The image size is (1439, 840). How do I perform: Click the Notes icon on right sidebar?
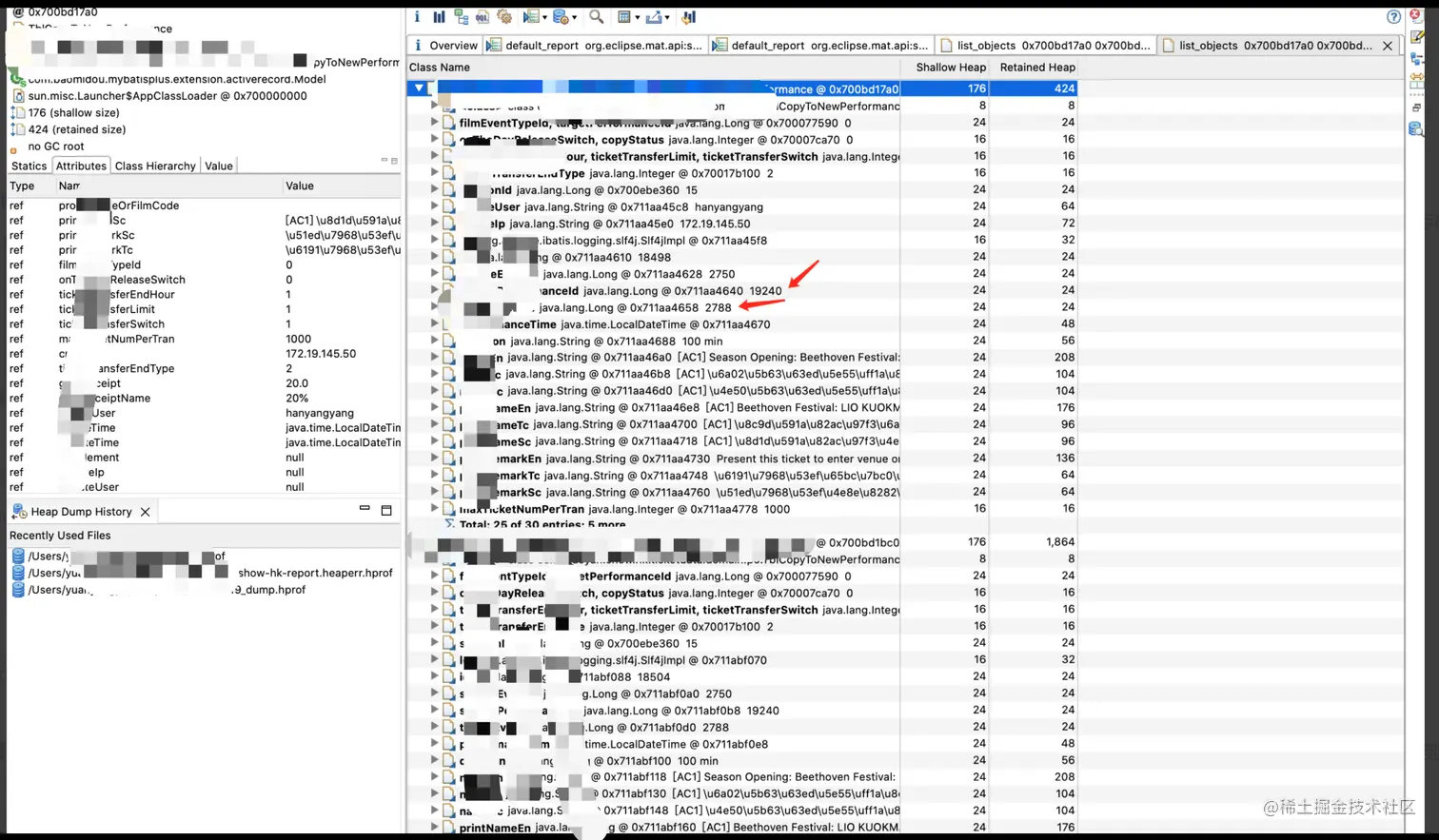1416,38
